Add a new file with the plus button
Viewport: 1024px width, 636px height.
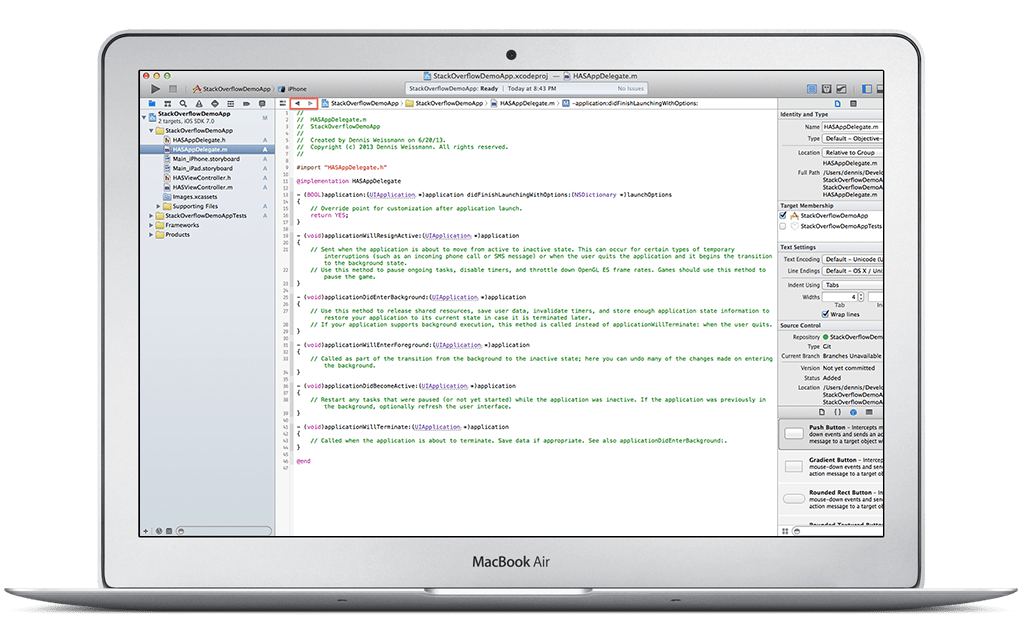click(146, 531)
